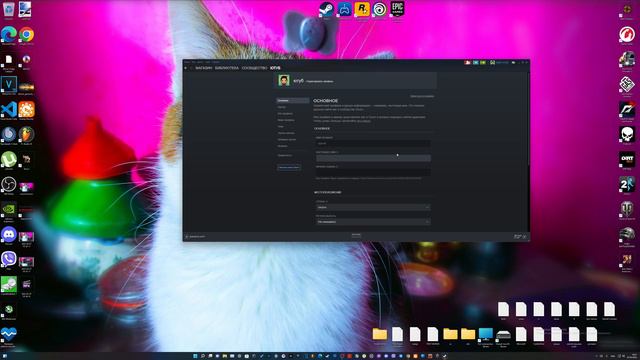The width and height of the screenshot is (640, 360).
Task: Open add game button at Steam bottom left
Action: 196,237
